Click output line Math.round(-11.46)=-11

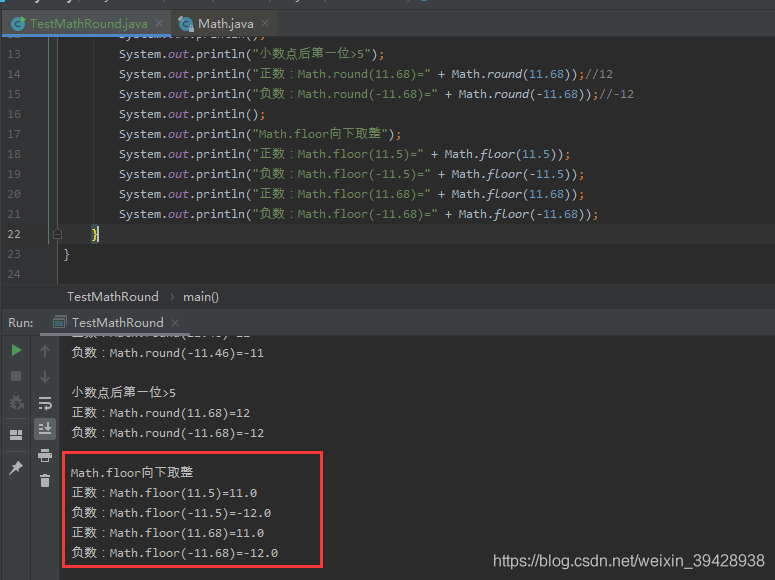coord(168,353)
